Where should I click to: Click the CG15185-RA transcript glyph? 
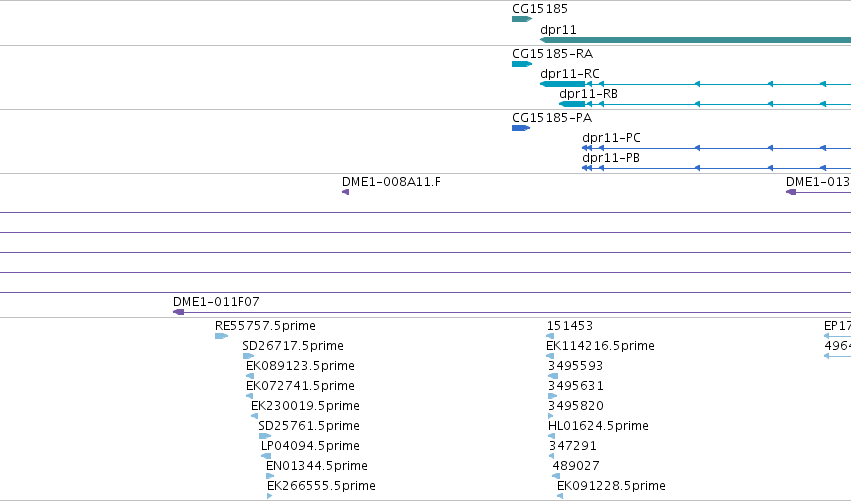pos(522,64)
